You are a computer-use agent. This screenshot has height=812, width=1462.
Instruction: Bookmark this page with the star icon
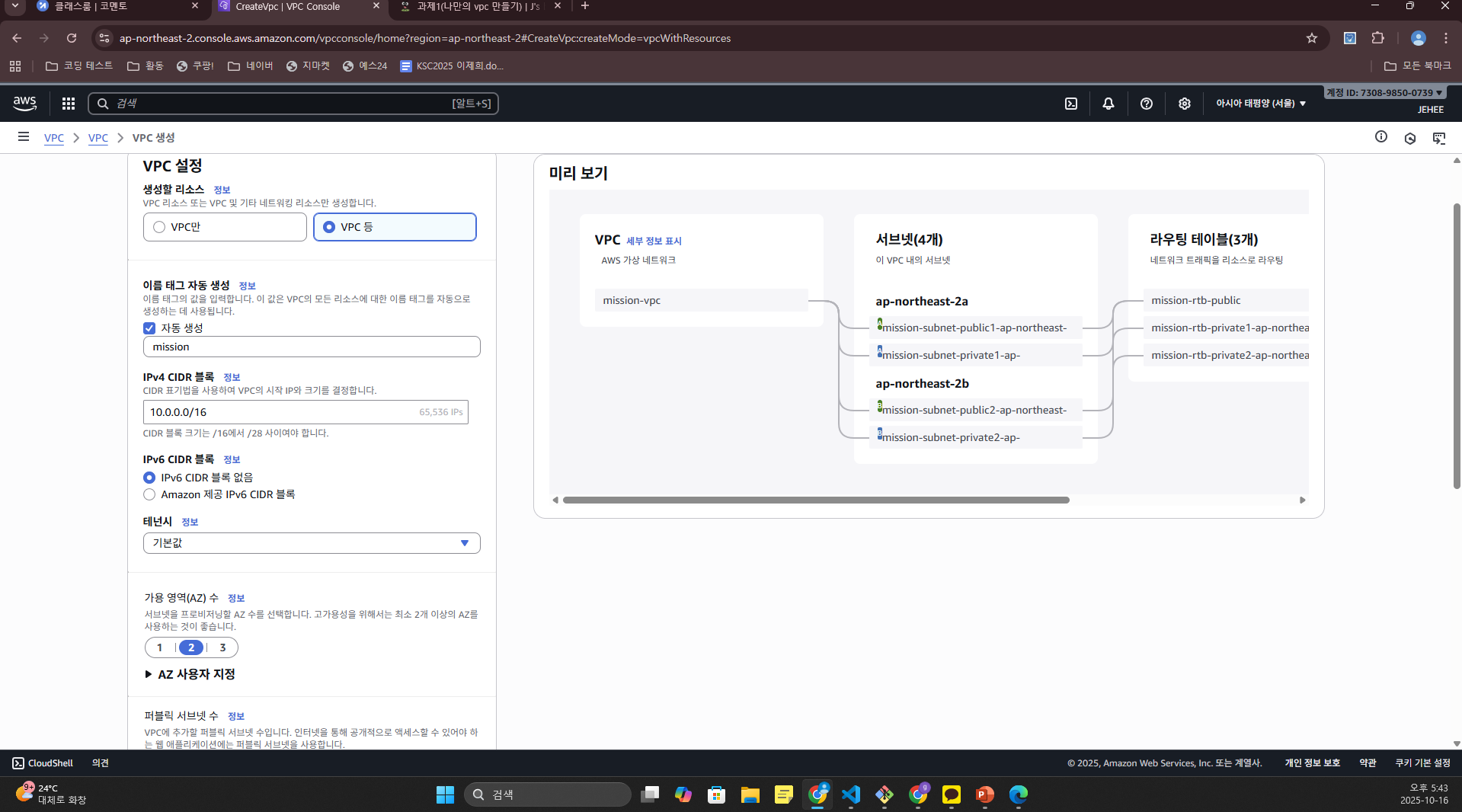[x=1311, y=38]
